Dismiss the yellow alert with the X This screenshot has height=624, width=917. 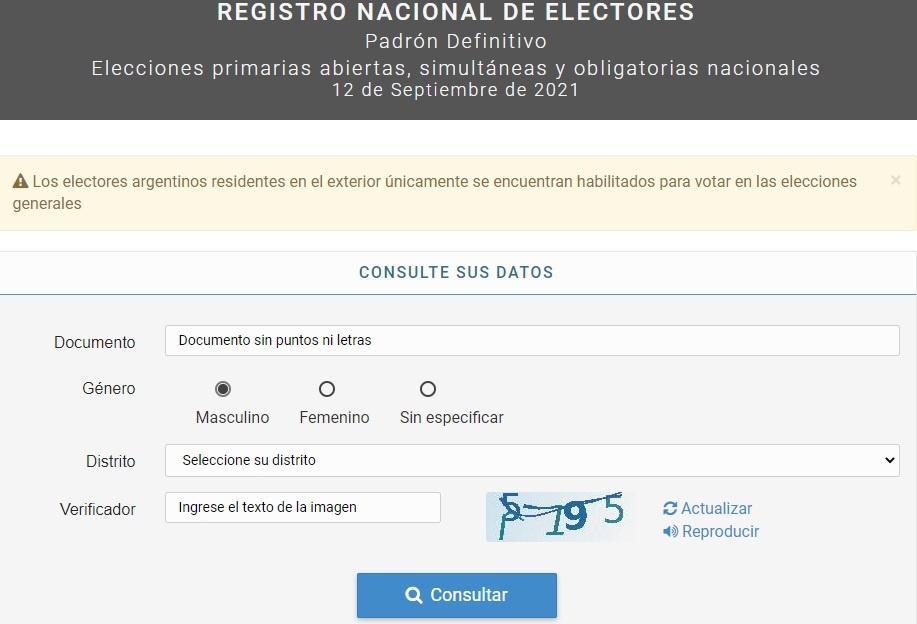895,181
